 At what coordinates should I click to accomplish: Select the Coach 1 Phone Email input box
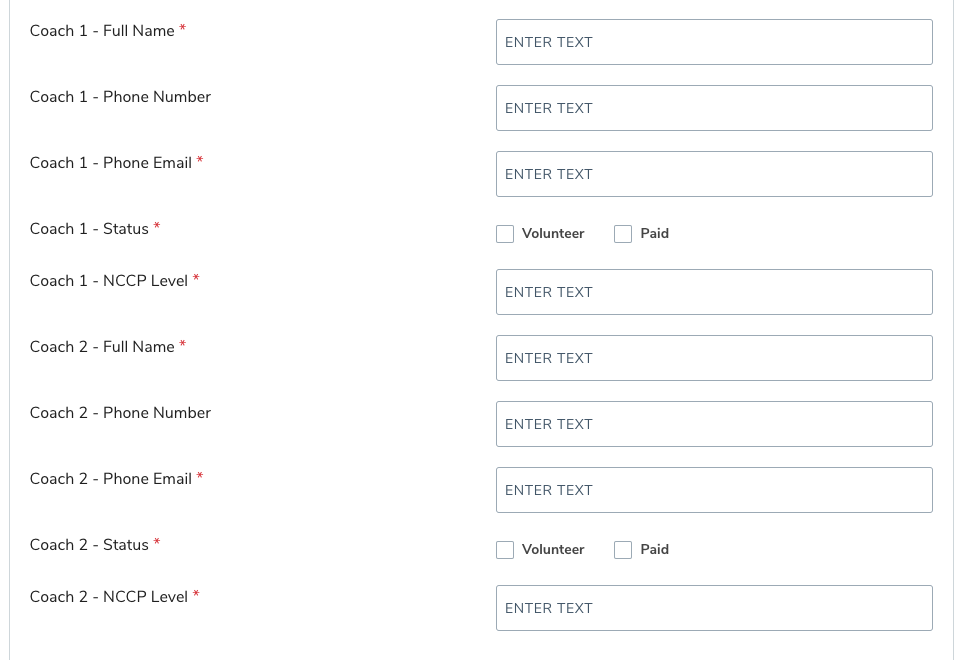pos(714,174)
